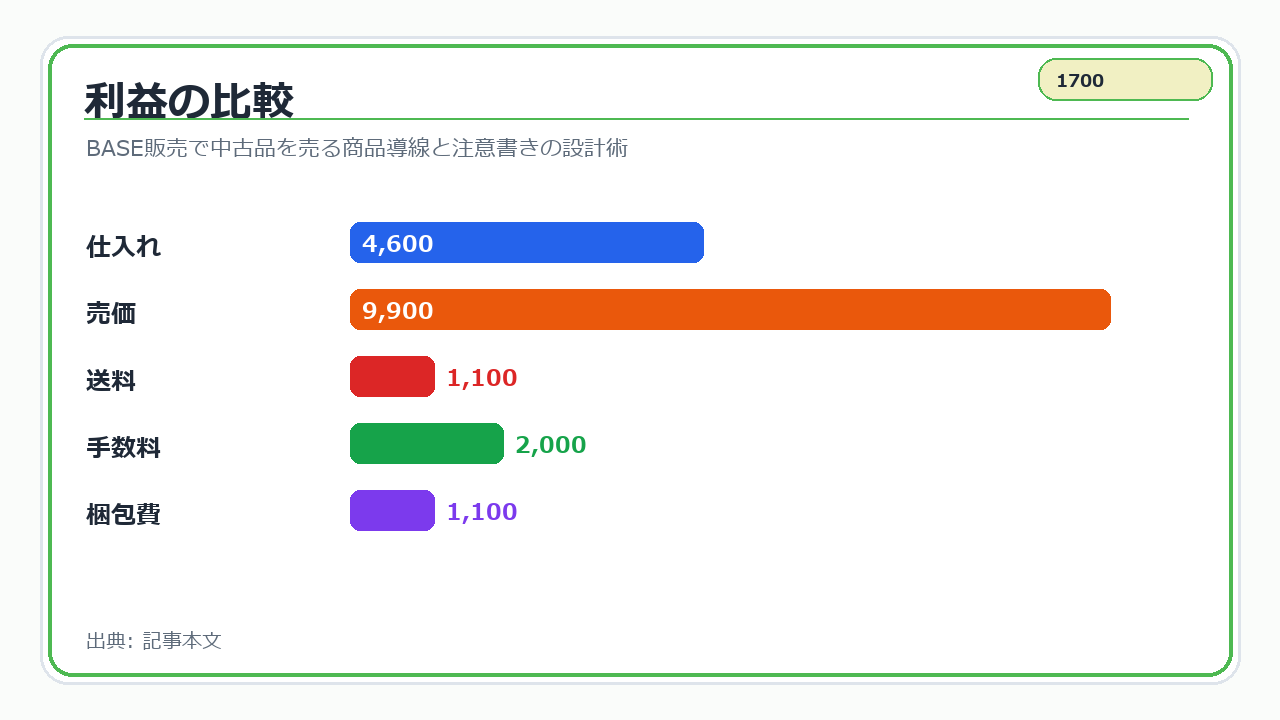Click the red 1,100 value

pos(482,378)
